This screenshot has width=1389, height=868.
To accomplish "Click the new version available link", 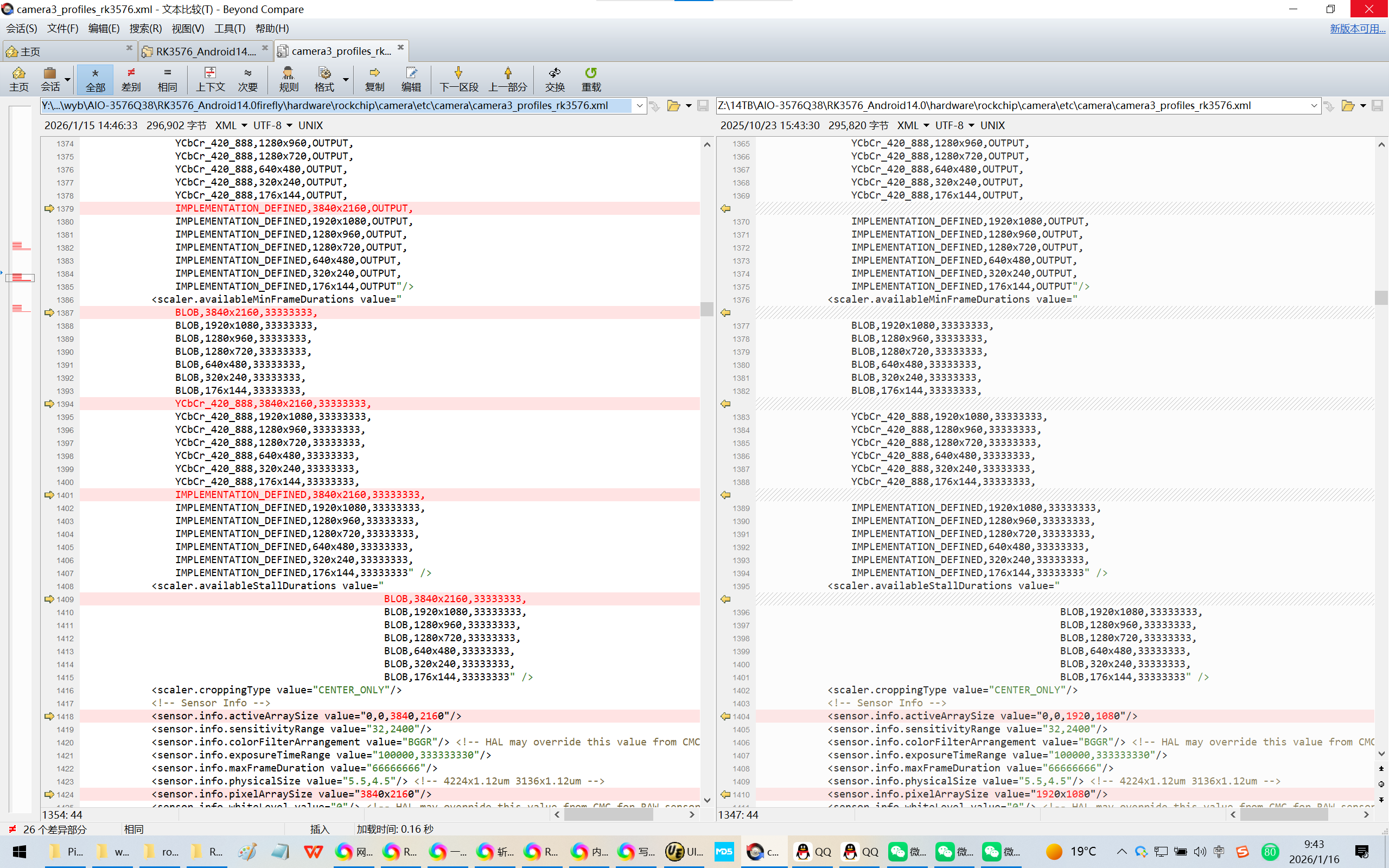I will pos(1357,28).
